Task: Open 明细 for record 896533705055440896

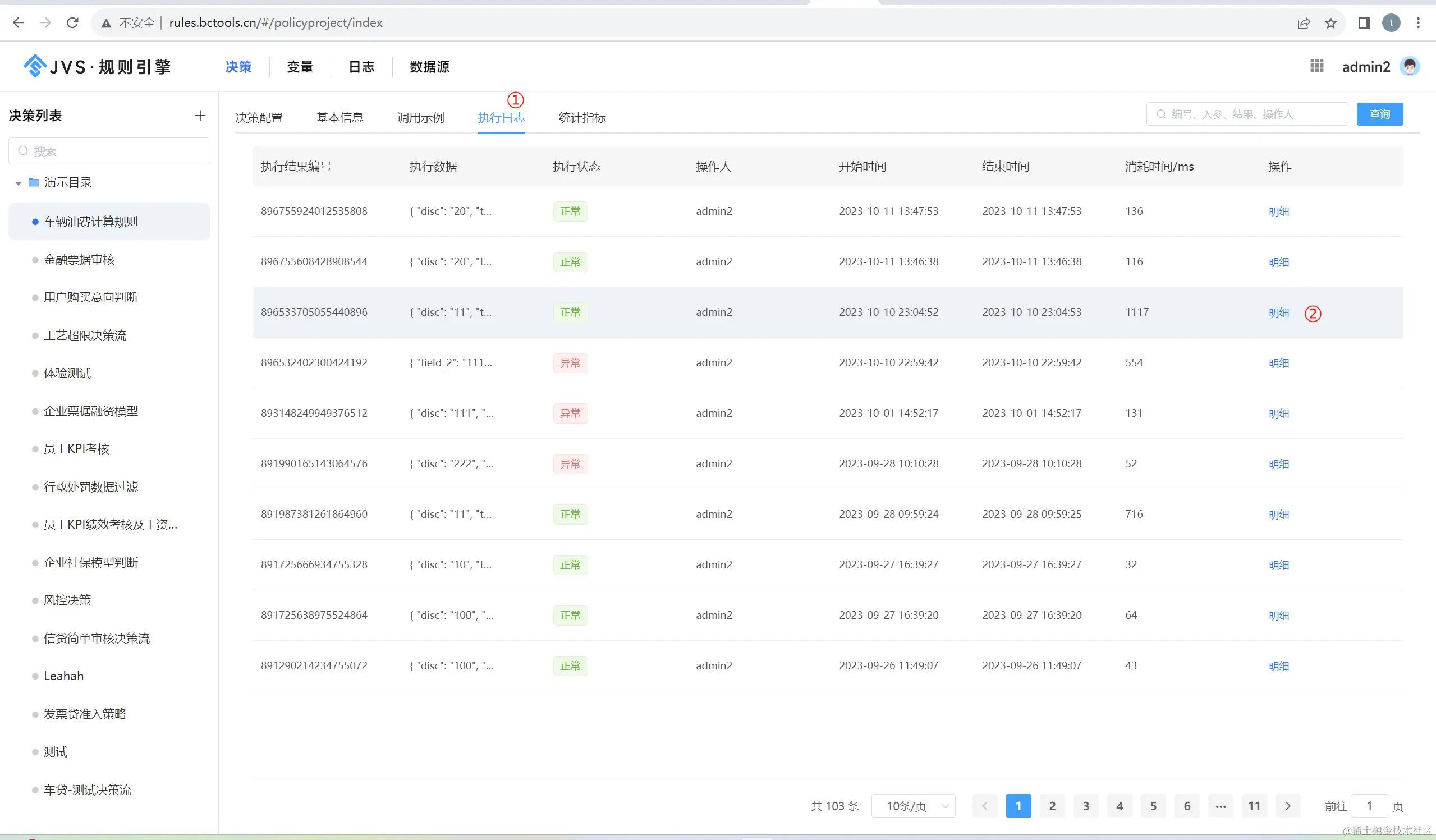Action: pos(1278,313)
